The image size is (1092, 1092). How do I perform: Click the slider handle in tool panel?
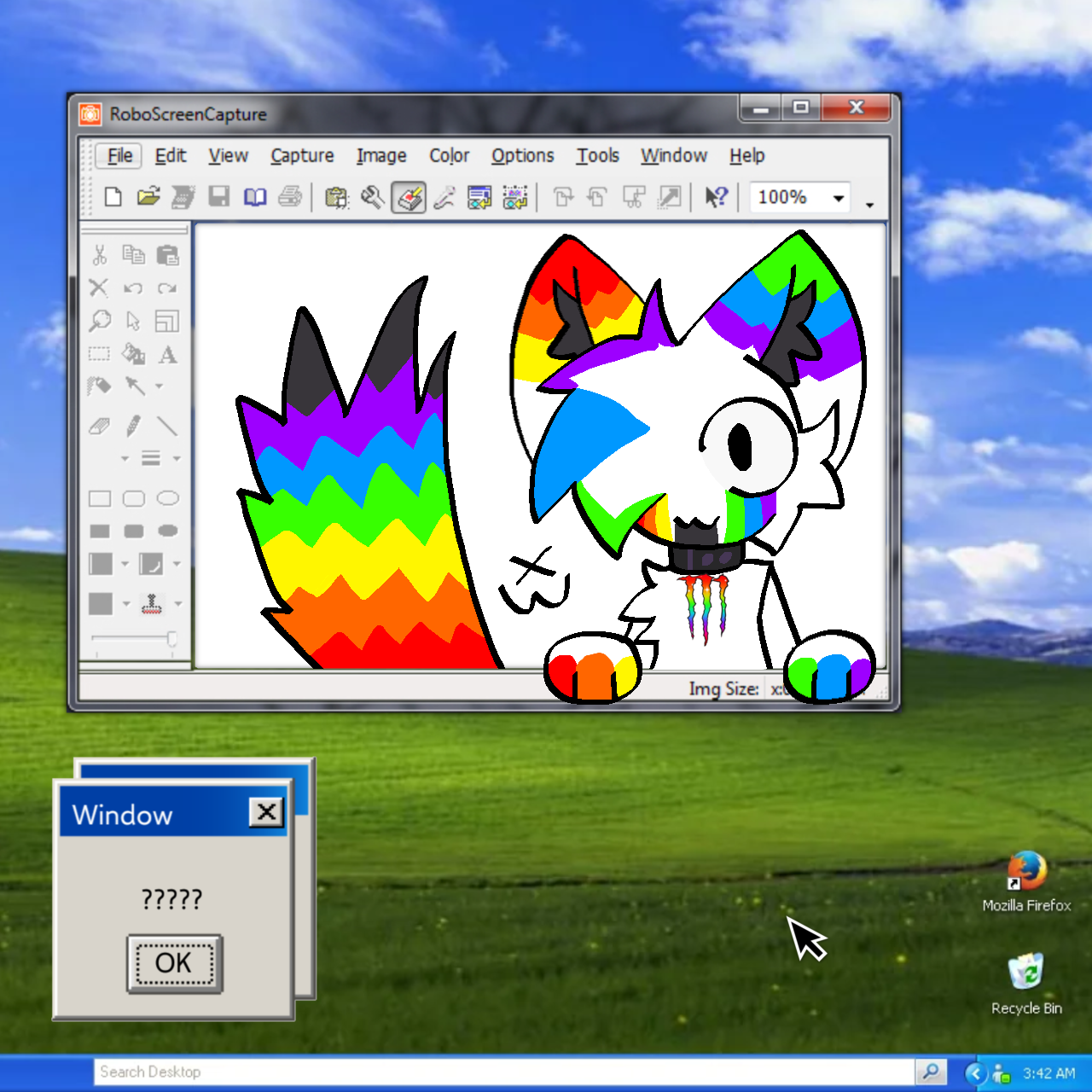click(x=171, y=638)
